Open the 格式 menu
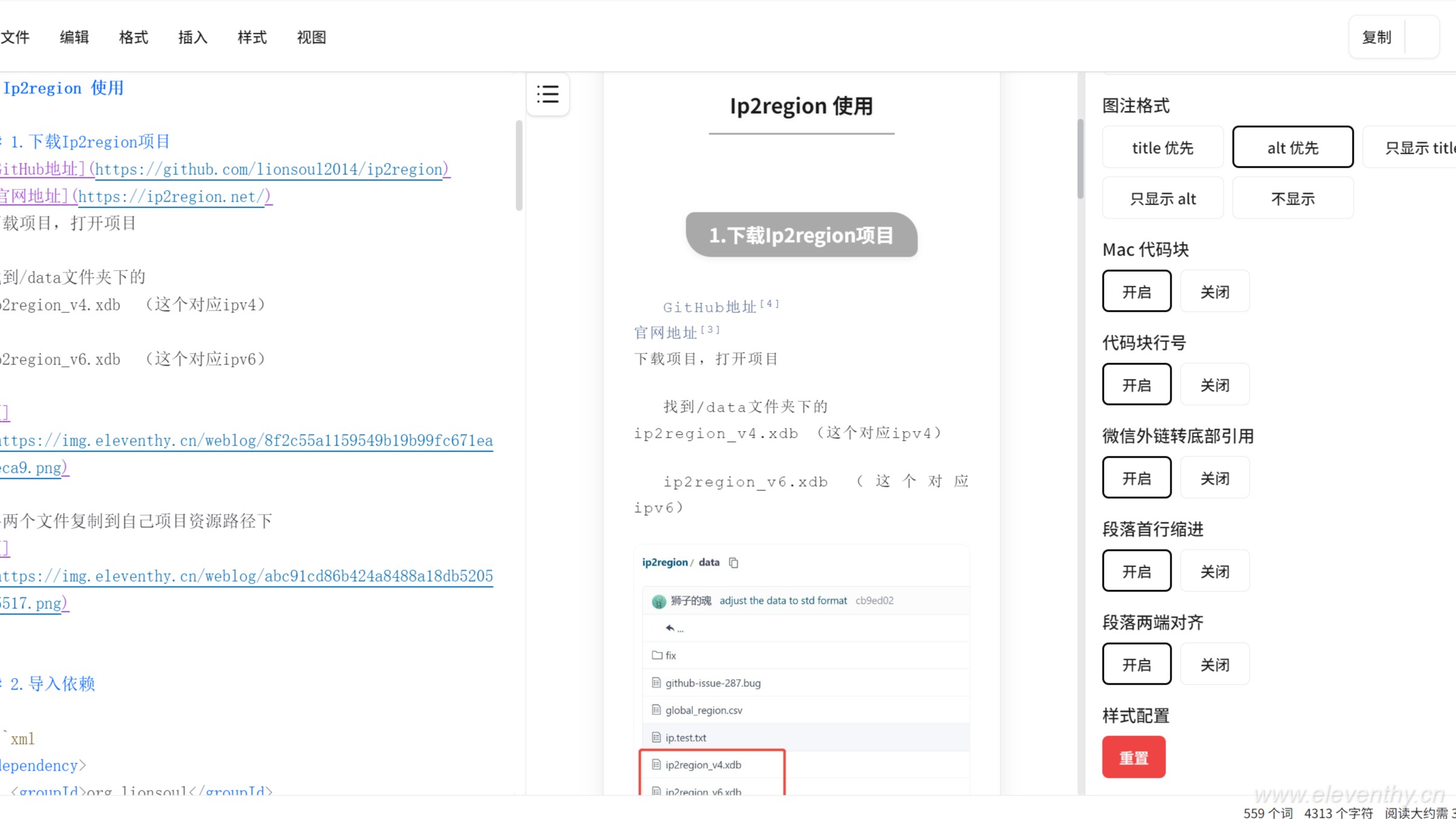This screenshot has height=819, width=1456. pos(134,38)
